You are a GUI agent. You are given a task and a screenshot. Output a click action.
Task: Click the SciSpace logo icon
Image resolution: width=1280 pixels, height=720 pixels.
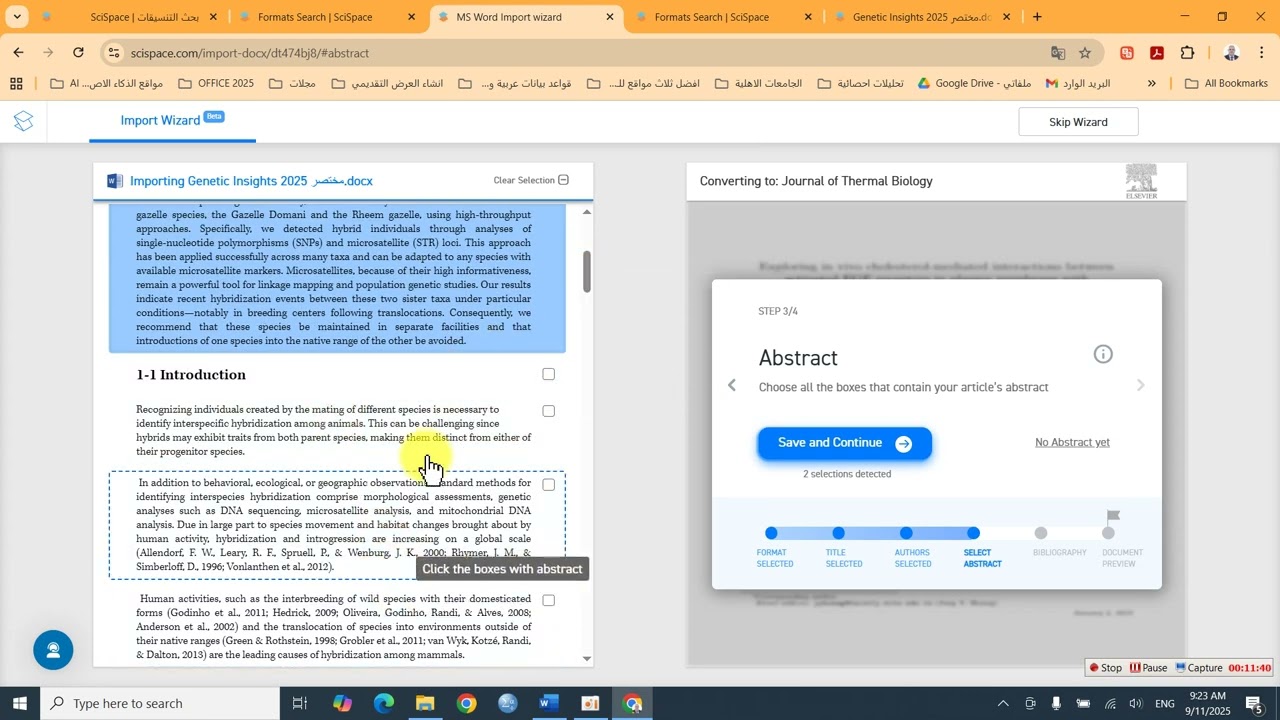[24, 122]
